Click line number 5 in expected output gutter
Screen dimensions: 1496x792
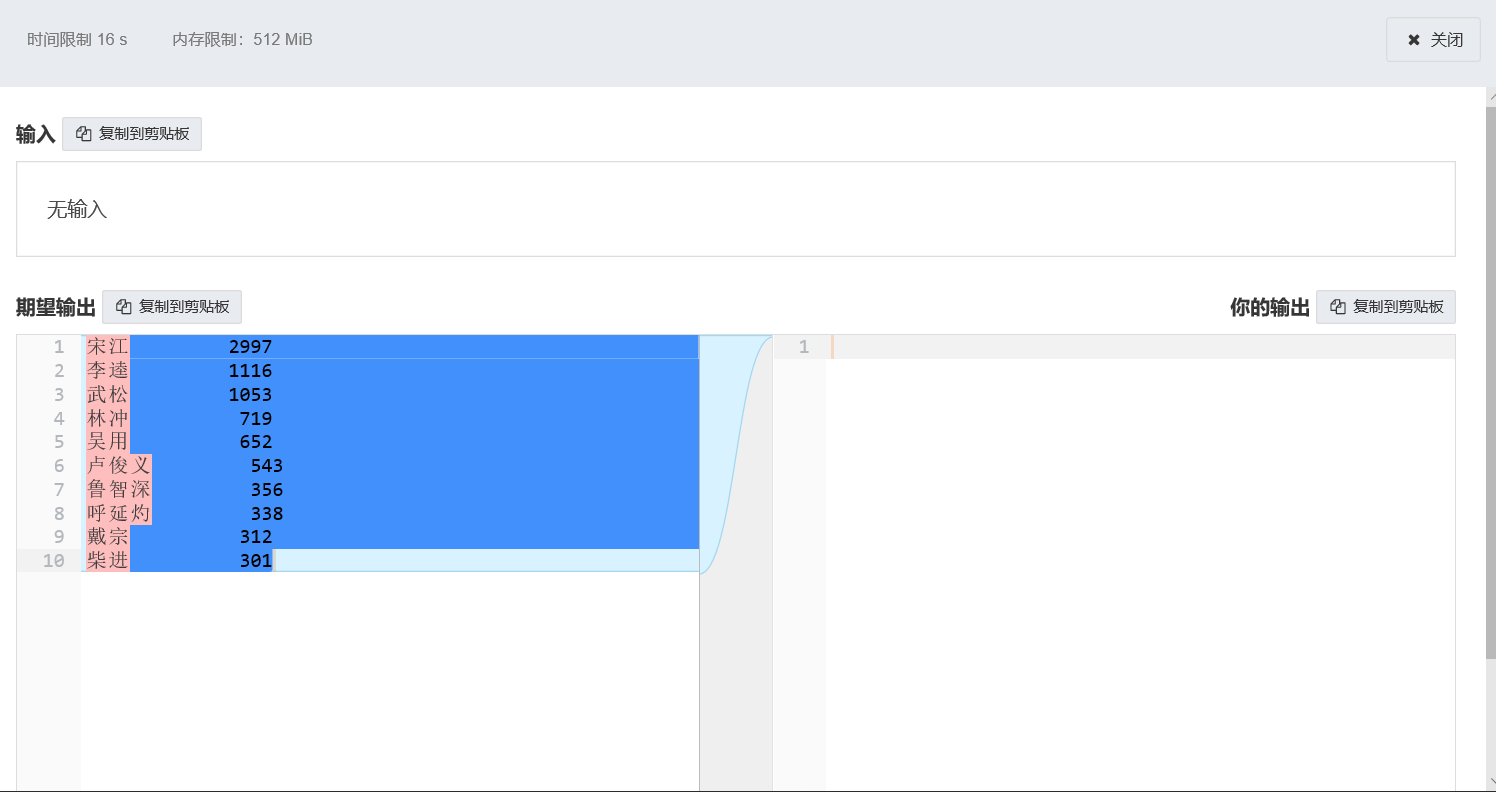coord(59,442)
